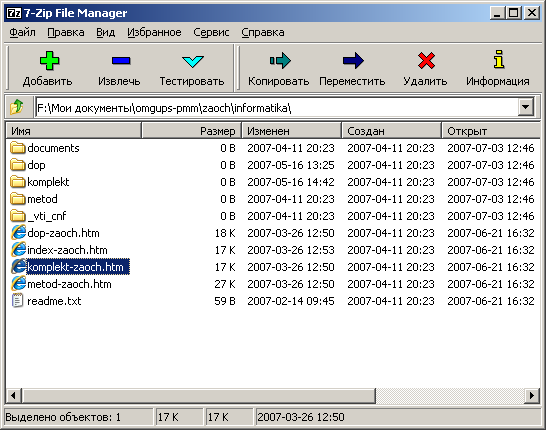The width and height of the screenshot is (546, 430).
Task: Click the horizontal scrollbar thumb
Action: click(198, 396)
